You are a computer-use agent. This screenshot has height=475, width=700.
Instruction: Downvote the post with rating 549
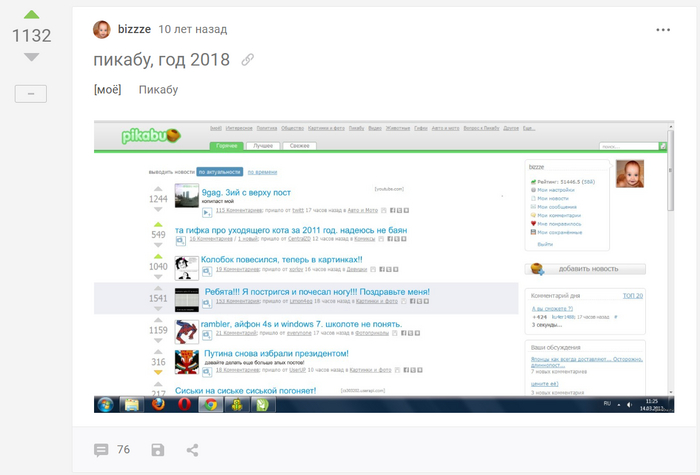pyautogui.click(x=158, y=245)
